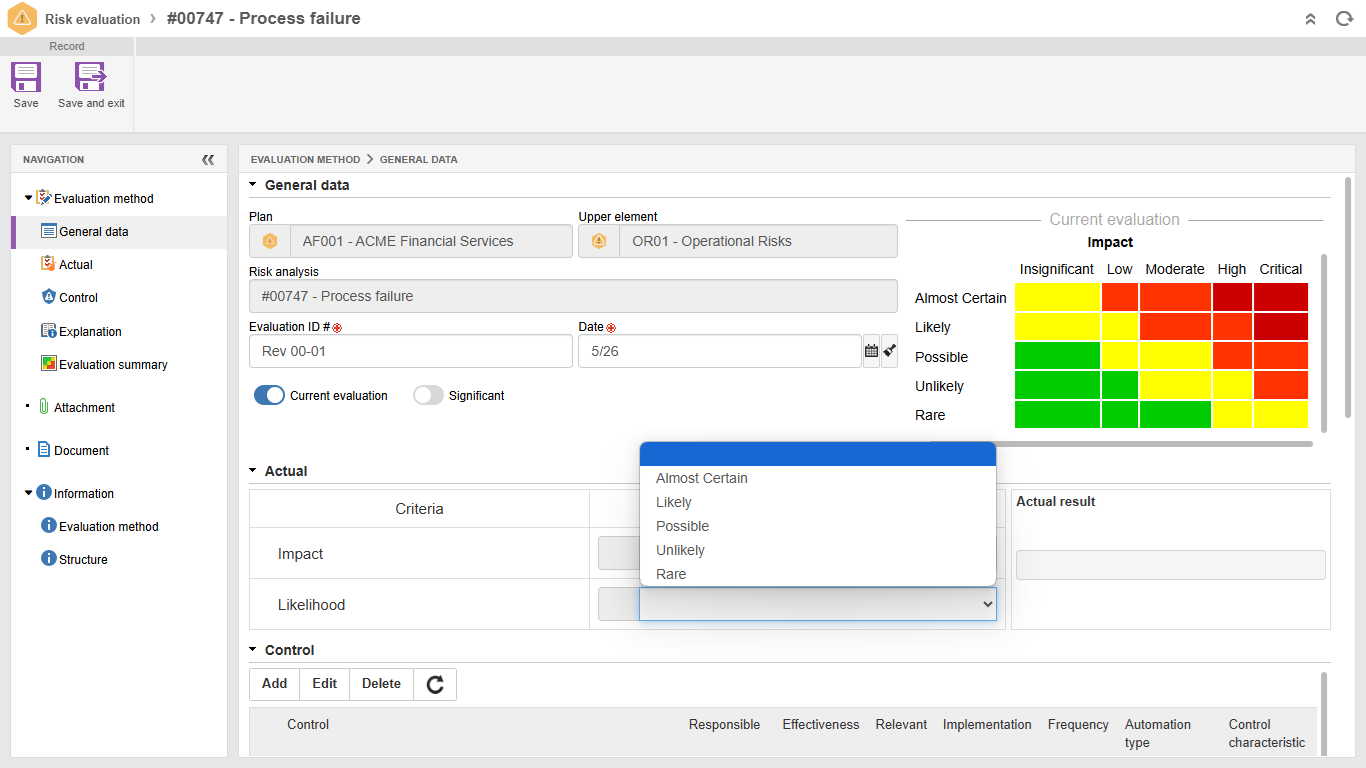Click the Rare / Insignificant green matrix cell
This screenshot has width=1366, height=768.
click(x=1057, y=415)
